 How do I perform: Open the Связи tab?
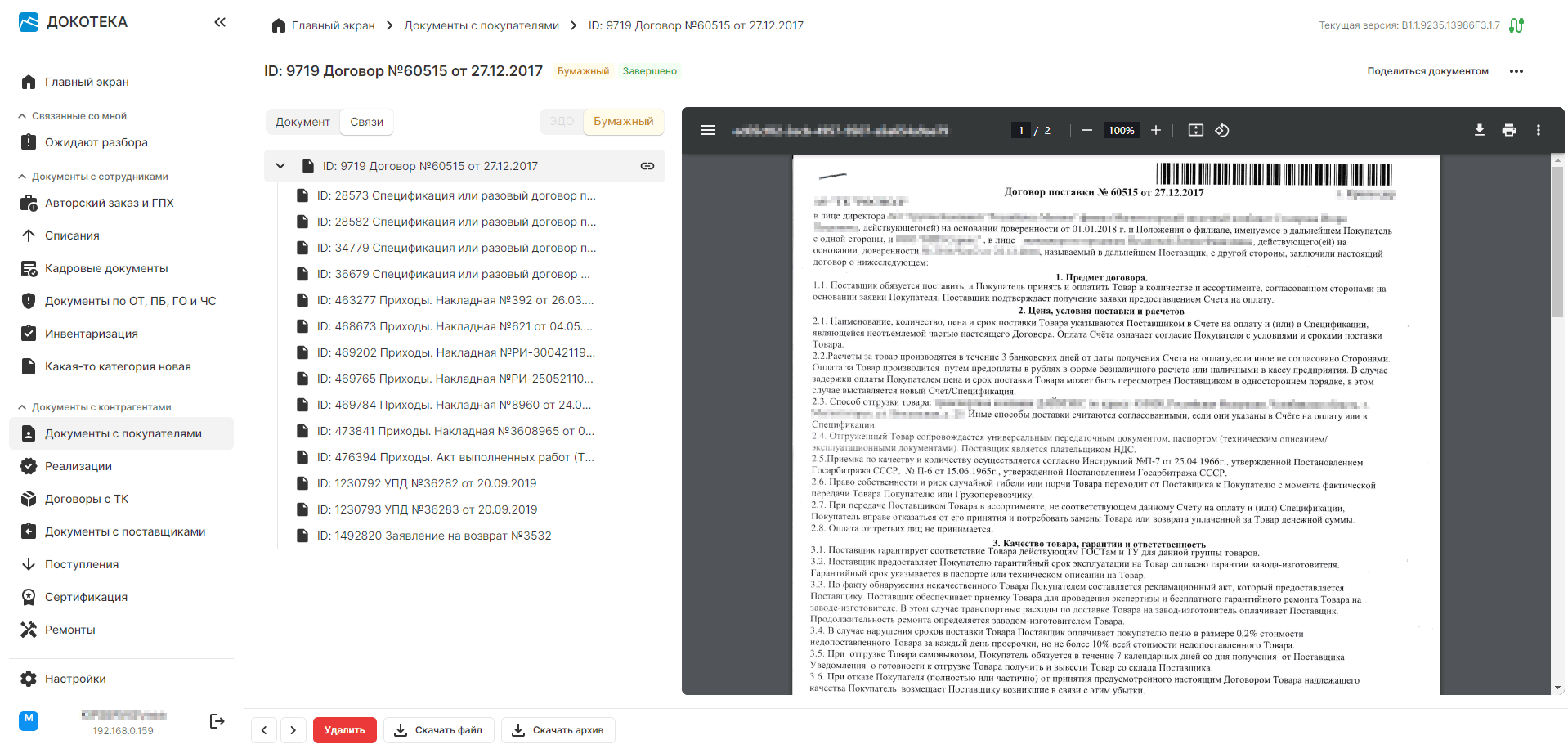(366, 122)
